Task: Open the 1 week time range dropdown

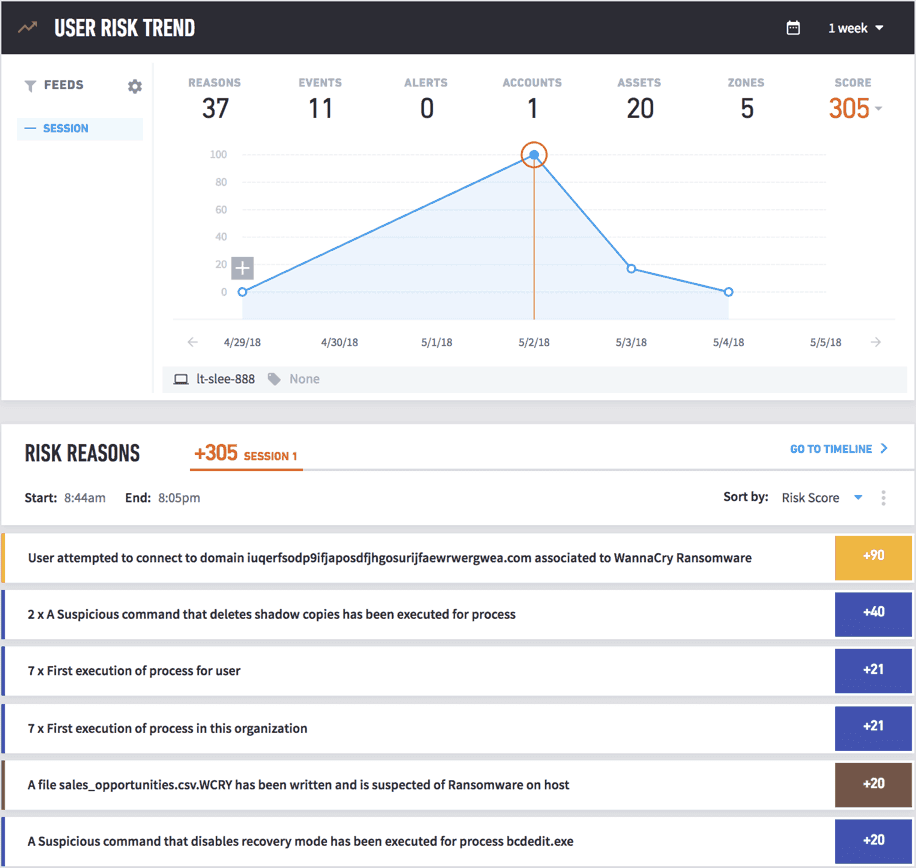Action: tap(855, 28)
